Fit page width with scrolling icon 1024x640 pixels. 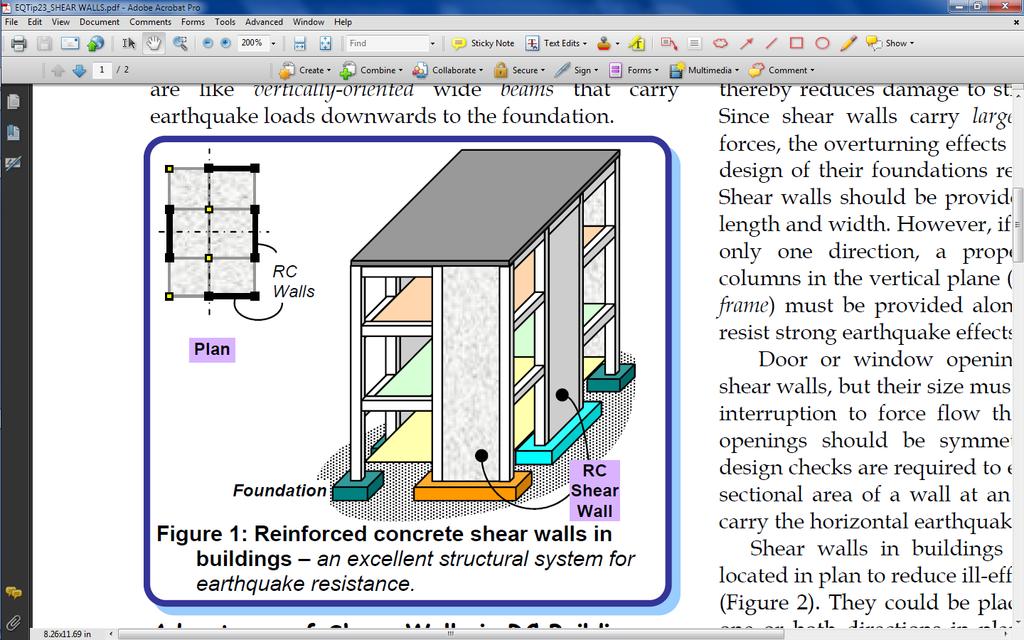pyautogui.click(x=299, y=44)
